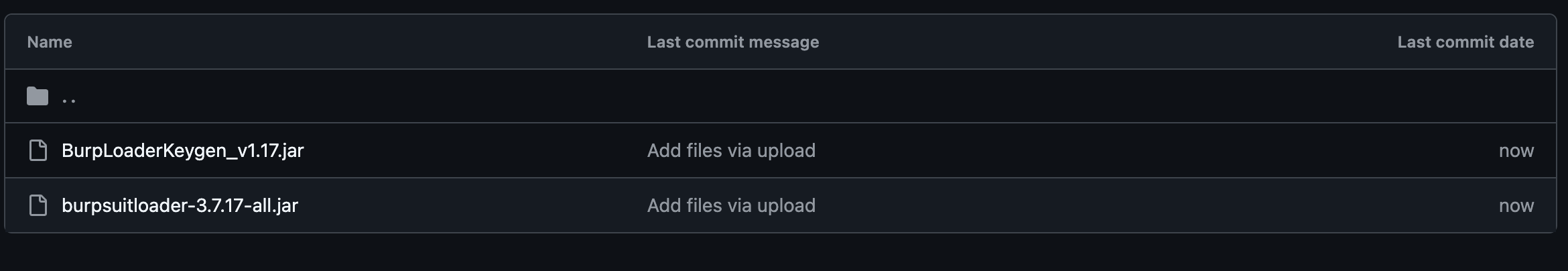Click the Last commit message column header
The width and height of the screenshot is (1568, 271).
pyautogui.click(x=733, y=42)
